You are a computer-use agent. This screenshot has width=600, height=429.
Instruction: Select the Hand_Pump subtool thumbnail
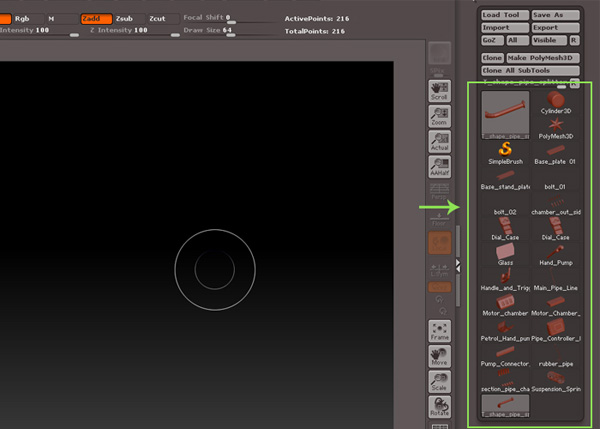555,256
